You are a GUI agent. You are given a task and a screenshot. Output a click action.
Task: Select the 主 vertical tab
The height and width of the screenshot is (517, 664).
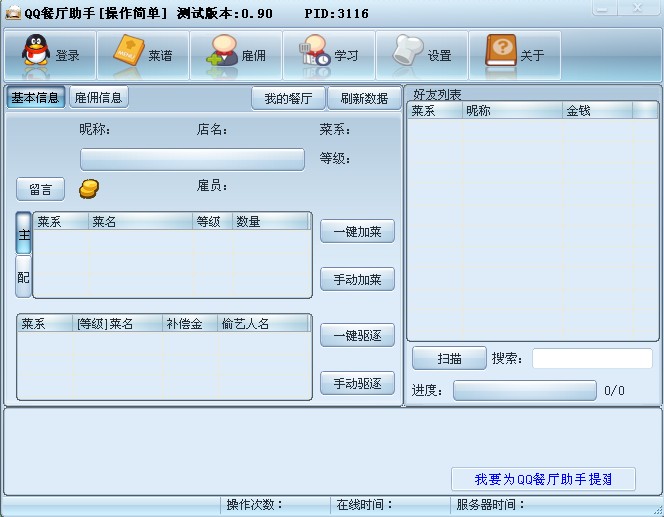click(x=23, y=233)
